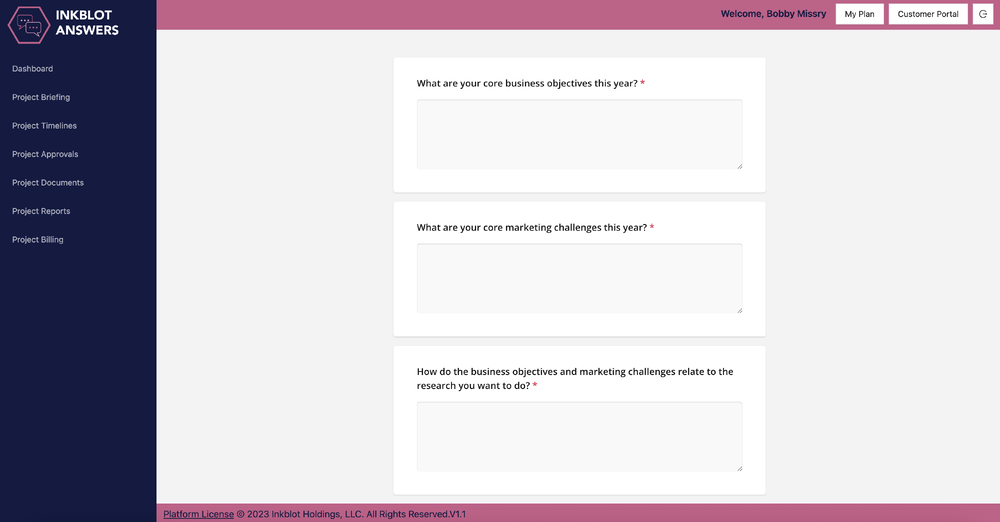Click the Inkblot Answers hexagon logo
The height and width of the screenshot is (522, 1000).
coord(29,24)
